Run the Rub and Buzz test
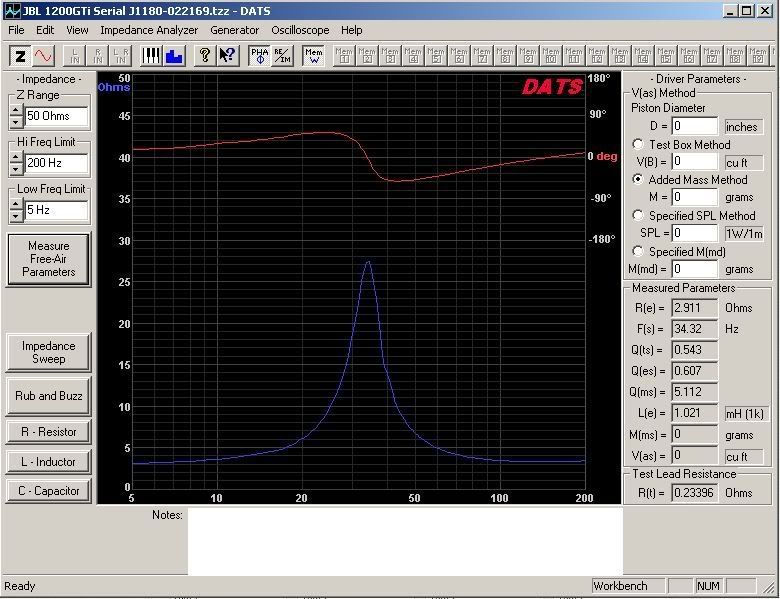780x599 pixels. click(x=48, y=396)
